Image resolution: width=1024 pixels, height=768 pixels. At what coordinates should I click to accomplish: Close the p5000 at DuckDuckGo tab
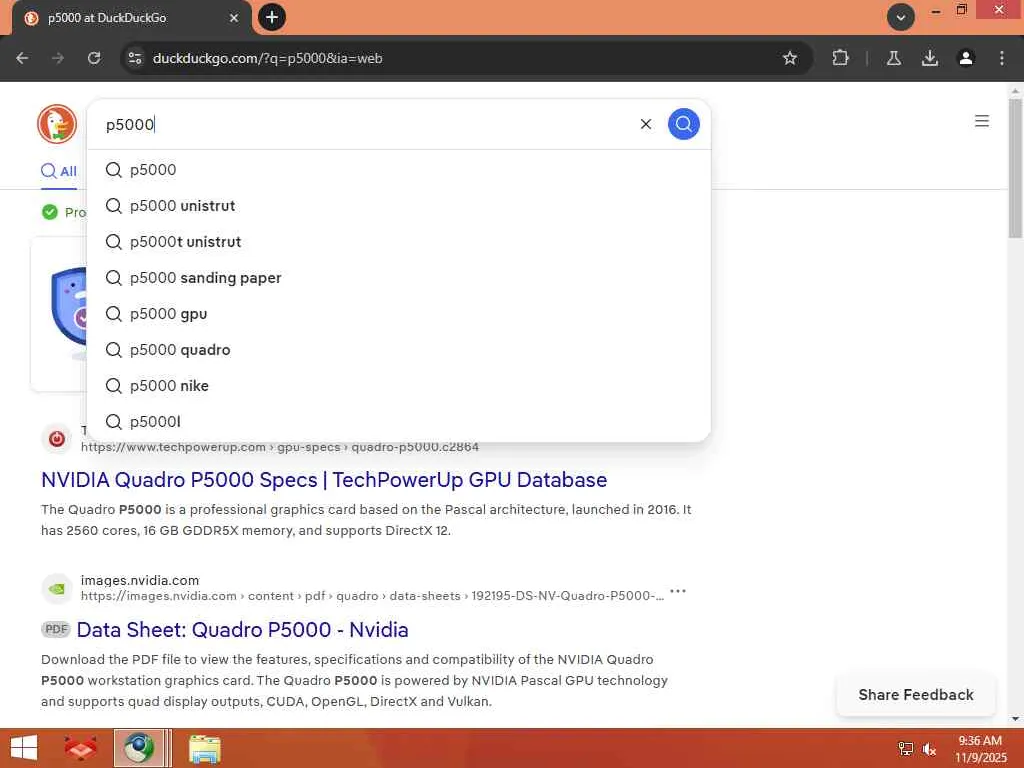[234, 18]
